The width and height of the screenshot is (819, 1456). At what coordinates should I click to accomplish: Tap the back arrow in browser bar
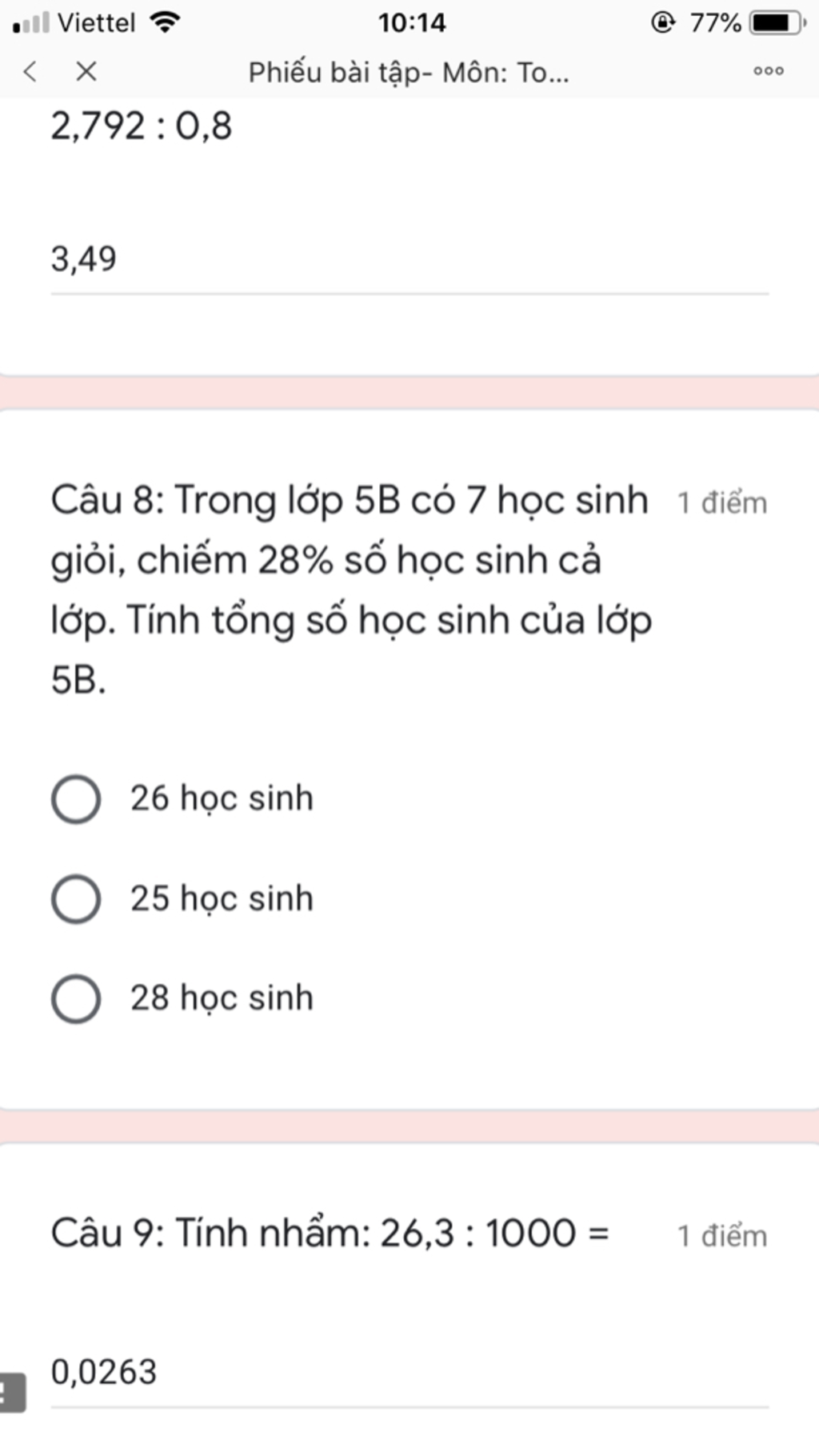30,72
